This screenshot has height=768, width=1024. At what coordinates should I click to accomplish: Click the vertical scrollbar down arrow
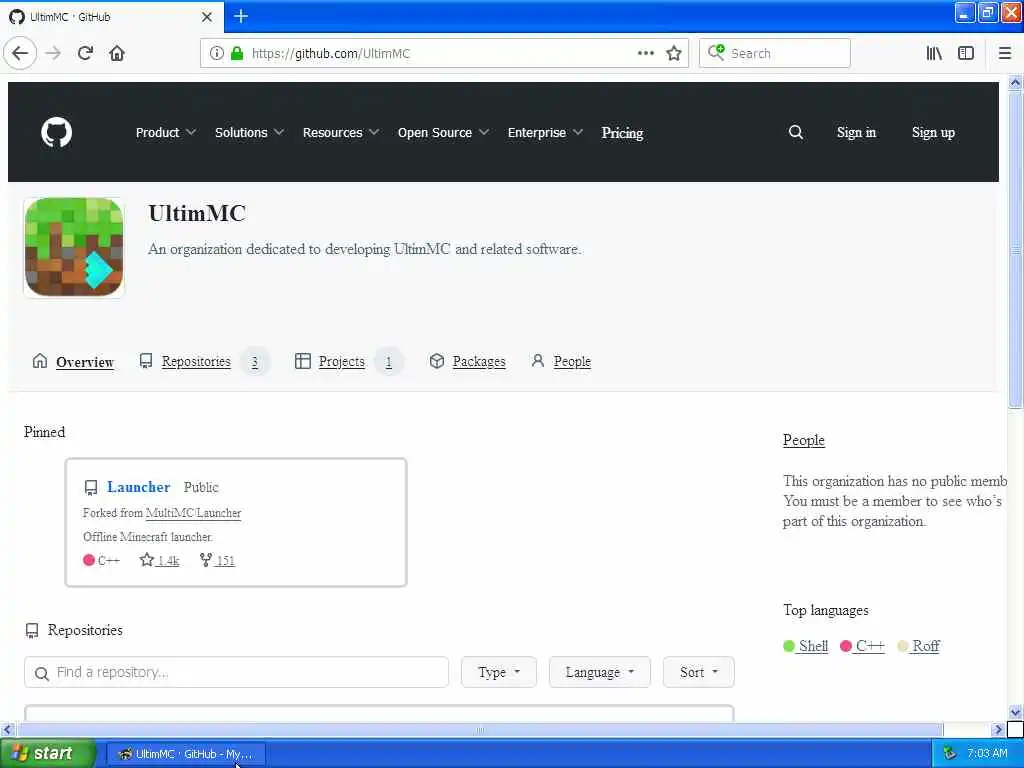coord(1015,712)
